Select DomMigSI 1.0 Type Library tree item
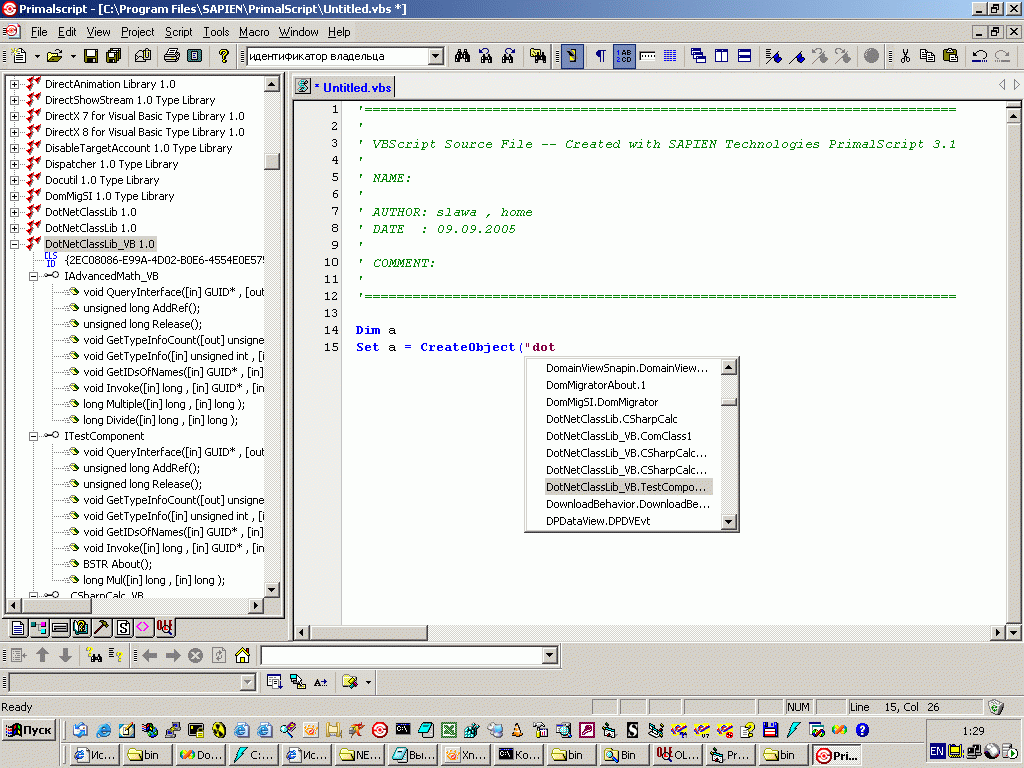 (109, 197)
